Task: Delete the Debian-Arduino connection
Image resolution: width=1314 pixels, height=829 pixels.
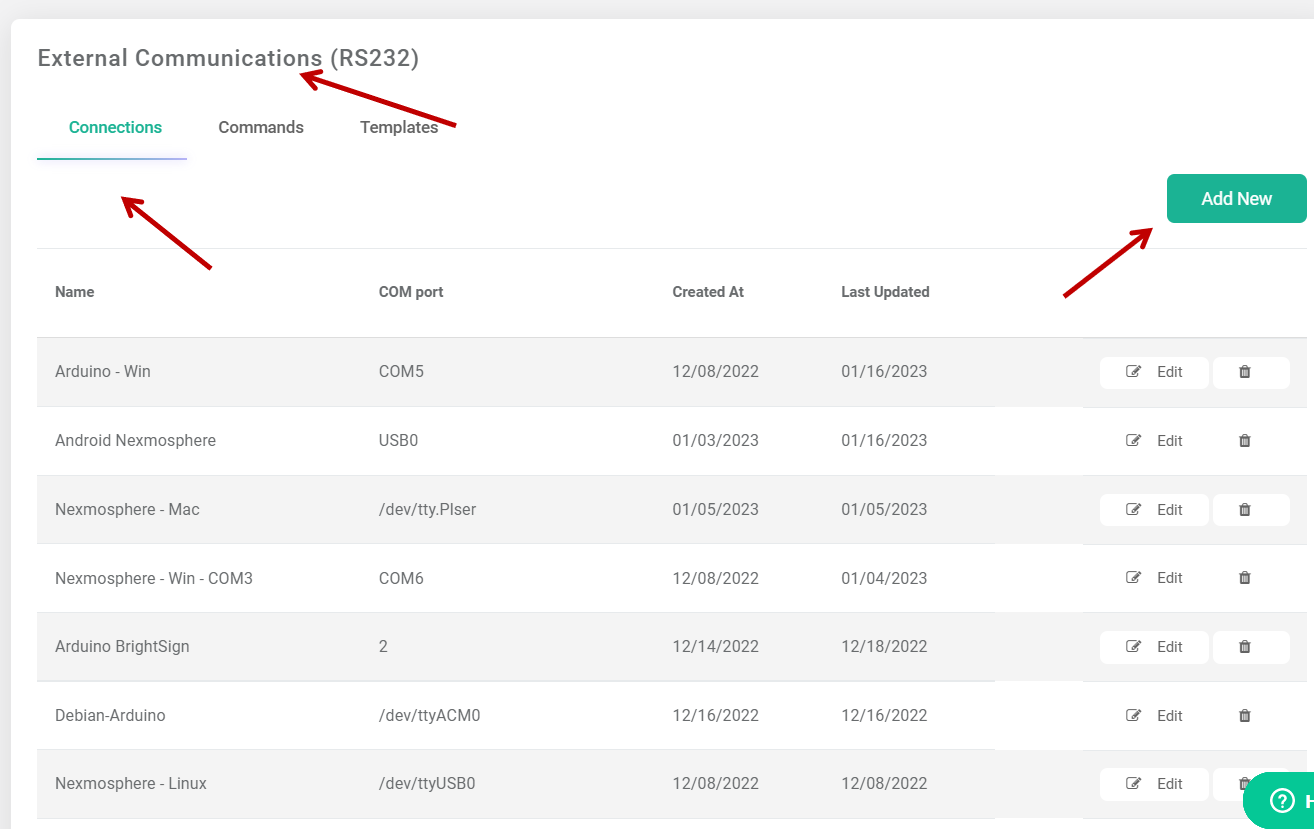Action: 1245,716
